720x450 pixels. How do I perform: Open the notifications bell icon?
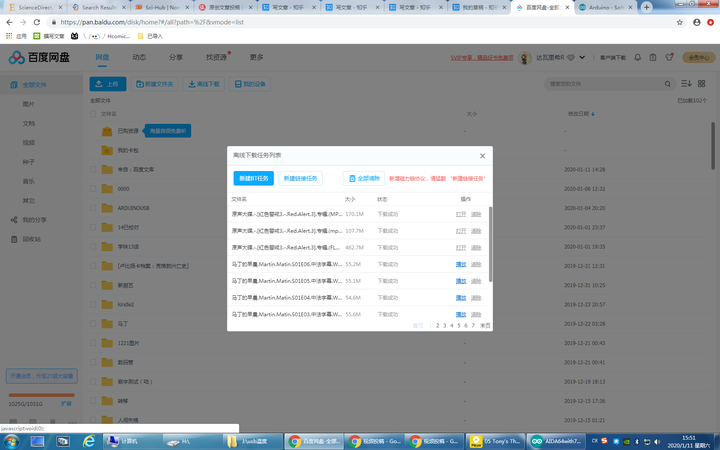[x=637, y=57]
